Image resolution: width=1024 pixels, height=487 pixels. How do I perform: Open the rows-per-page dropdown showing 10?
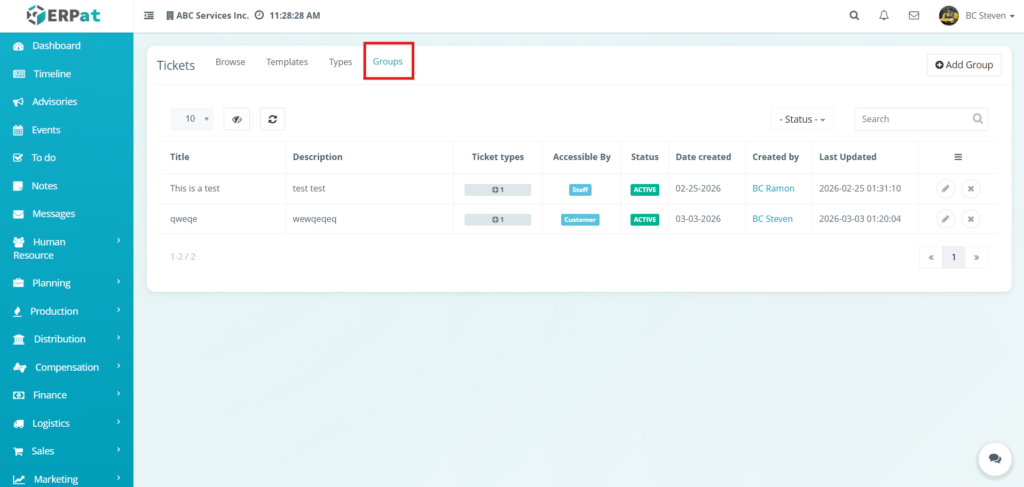(x=192, y=119)
